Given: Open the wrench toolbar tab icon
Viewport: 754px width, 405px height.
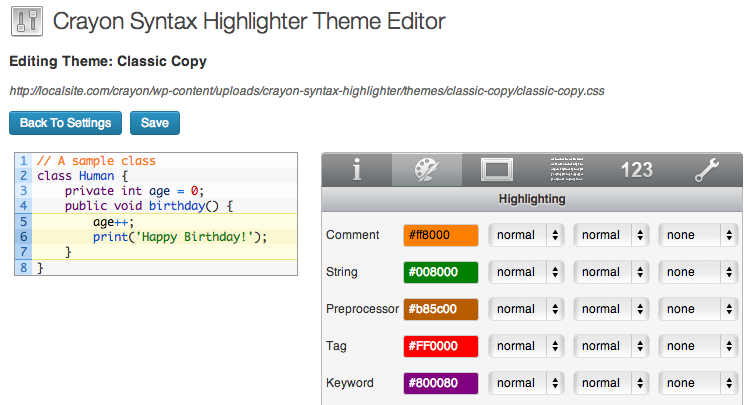Looking at the screenshot, I should tap(707, 170).
